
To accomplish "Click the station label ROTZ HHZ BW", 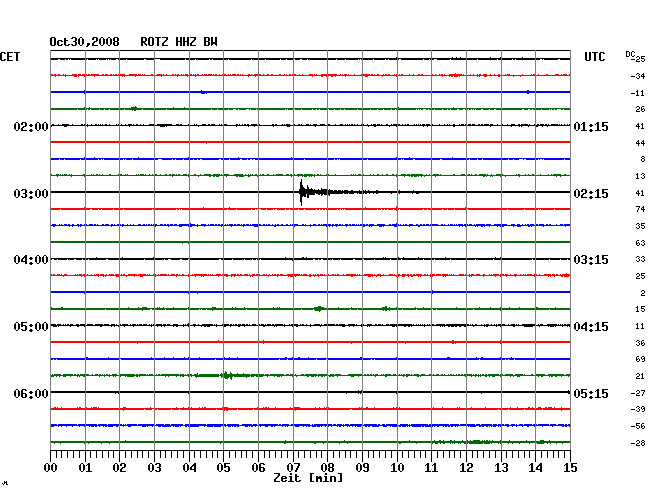I will pos(179,42).
